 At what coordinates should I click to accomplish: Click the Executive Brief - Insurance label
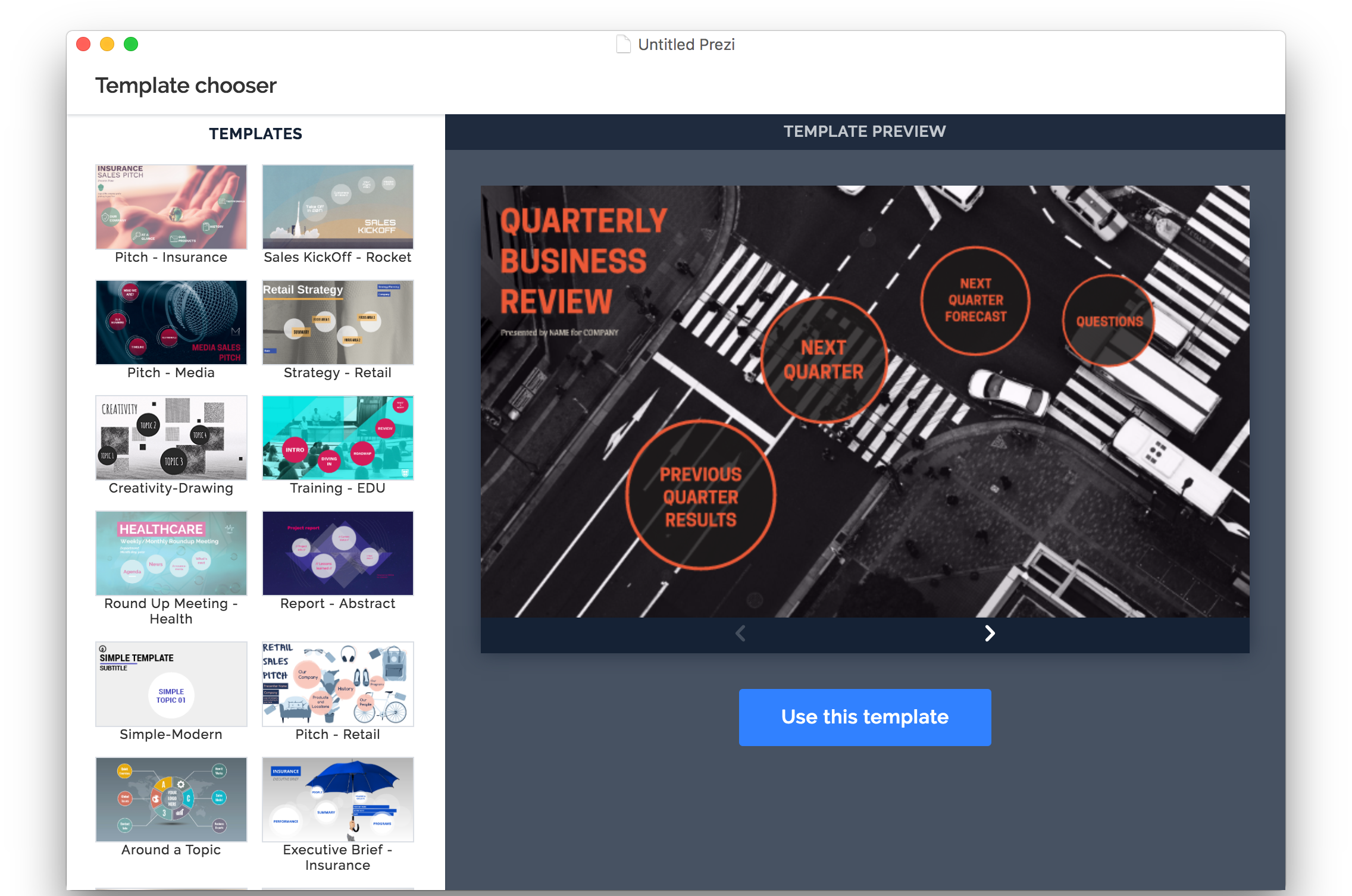click(x=338, y=857)
